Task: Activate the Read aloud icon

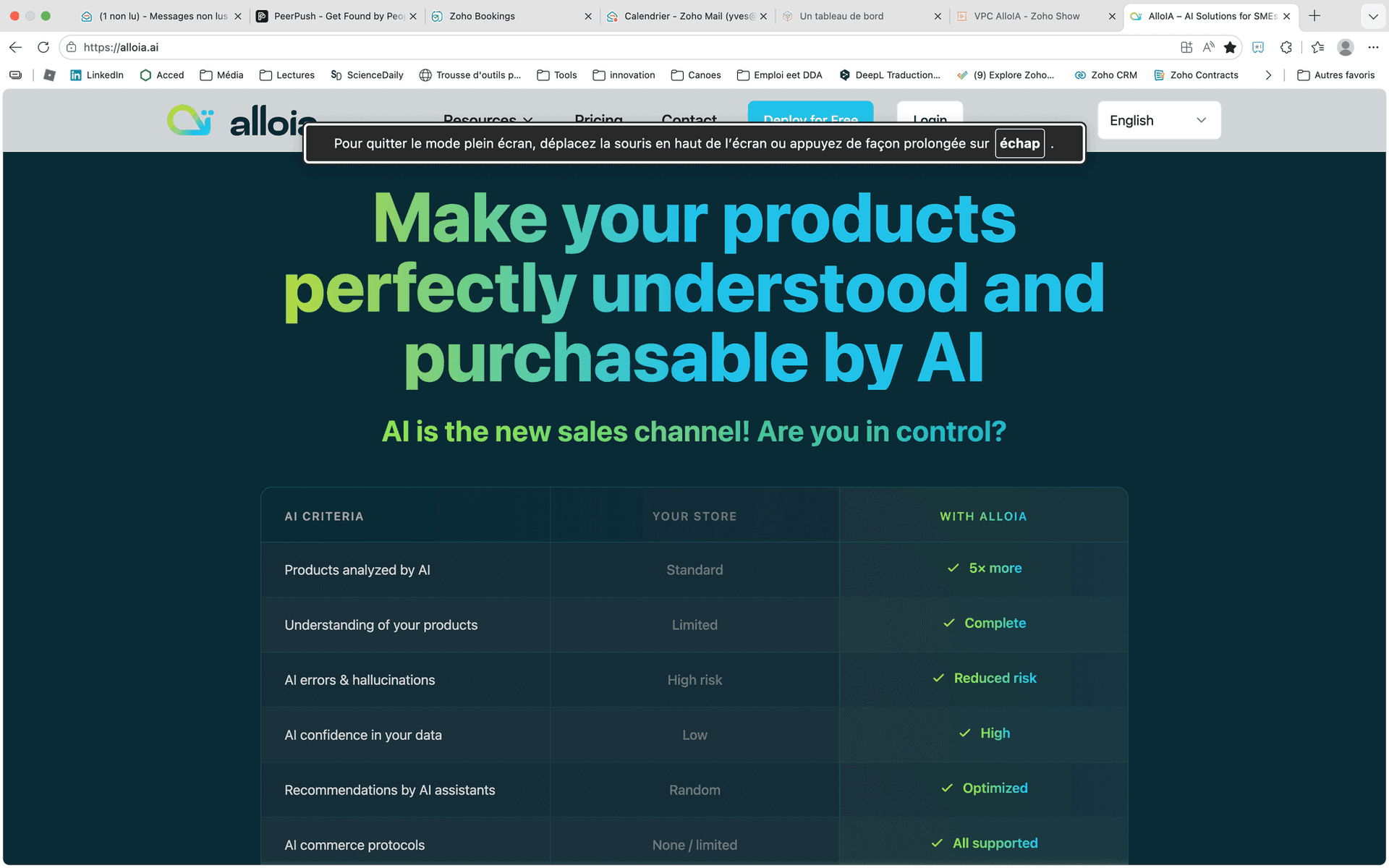Action: (x=1208, y=47)
